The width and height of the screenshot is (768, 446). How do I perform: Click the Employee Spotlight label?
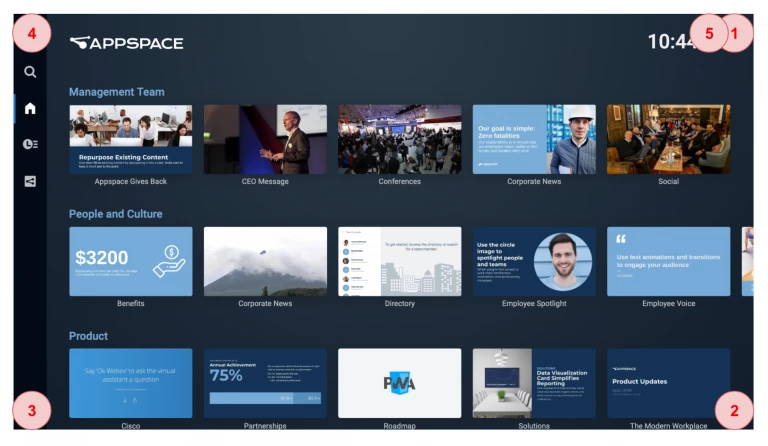point(534,304)
